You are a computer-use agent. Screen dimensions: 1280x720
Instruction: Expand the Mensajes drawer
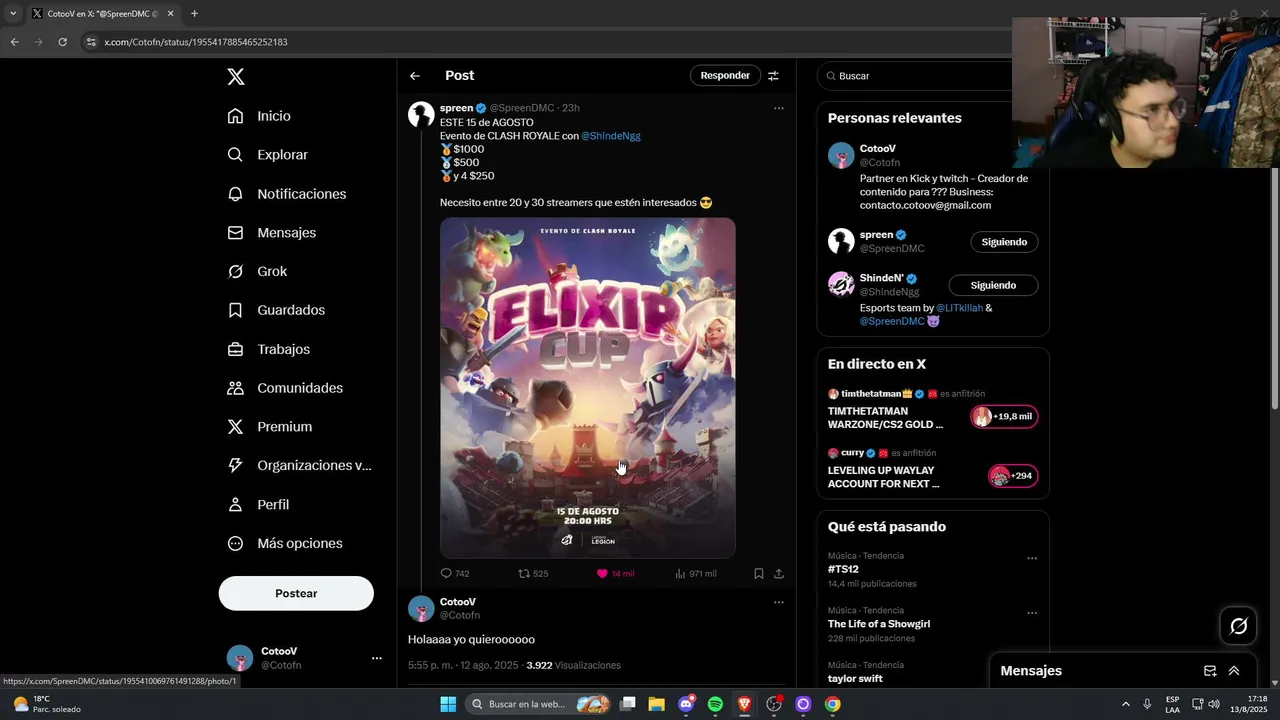[x=1234, y=671]
